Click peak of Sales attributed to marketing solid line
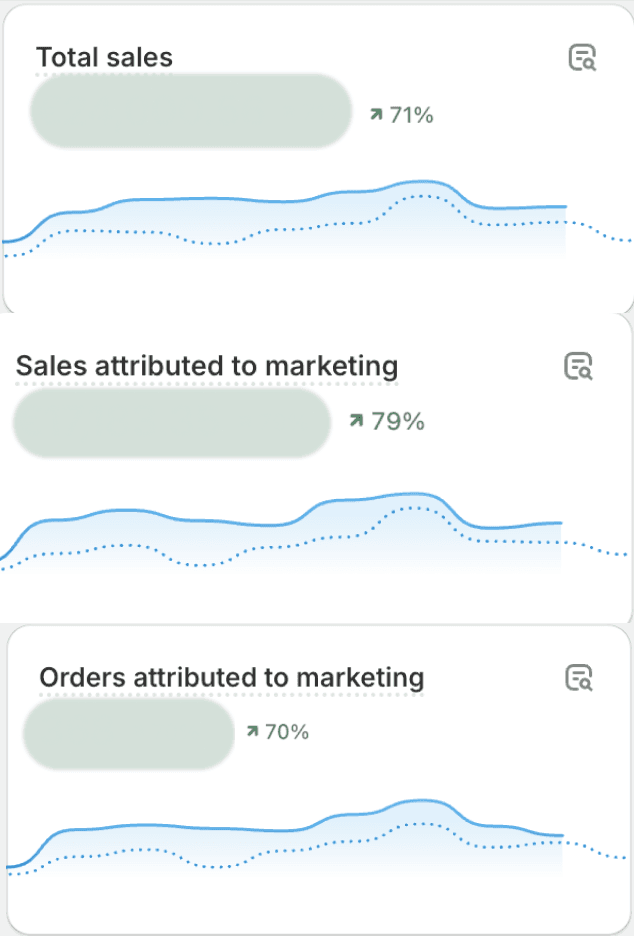The image size is (634, 936). [418, 494]
